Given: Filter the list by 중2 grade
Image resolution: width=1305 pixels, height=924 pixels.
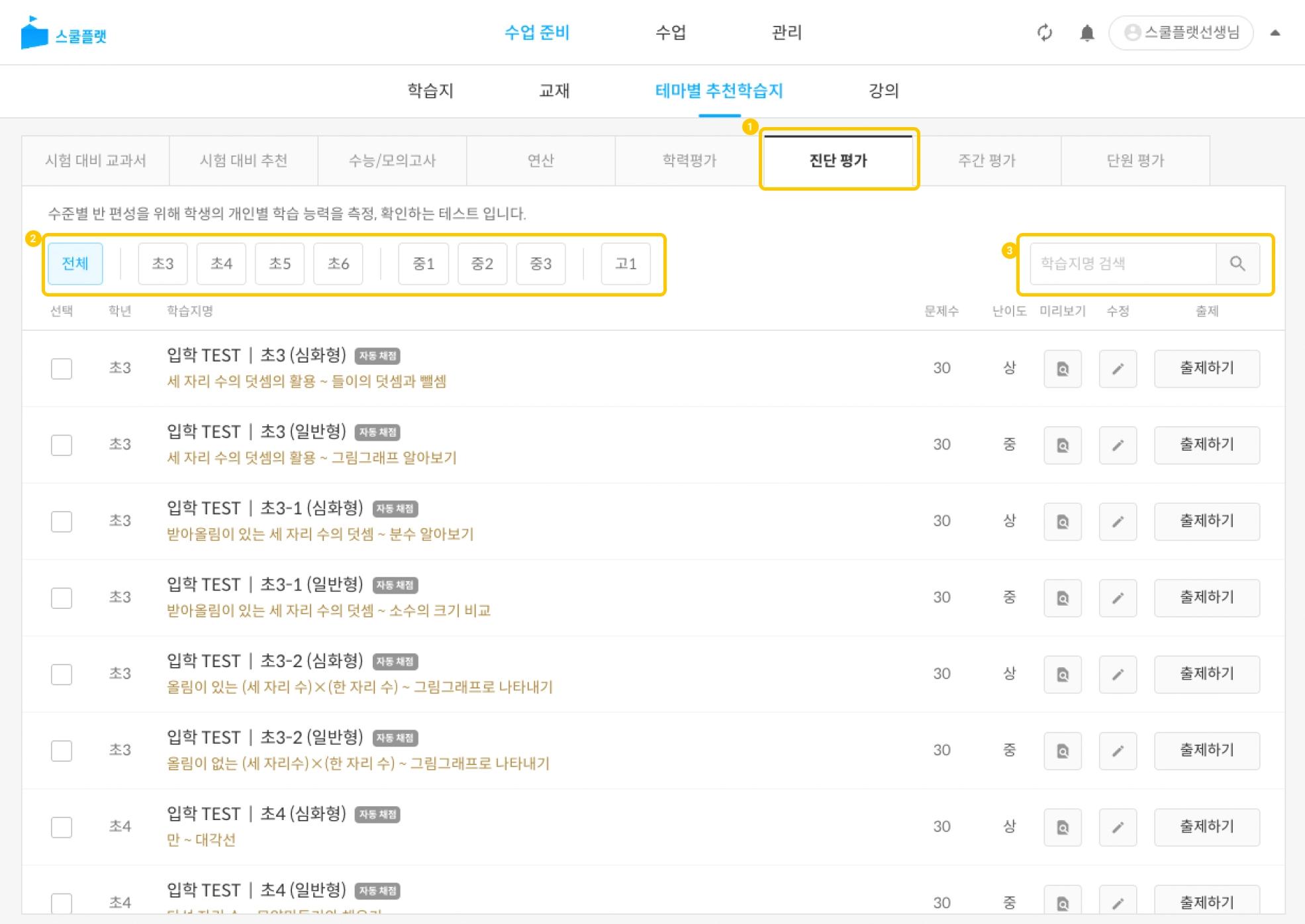Looking at the screenshot, I should (x=481, y=263).
